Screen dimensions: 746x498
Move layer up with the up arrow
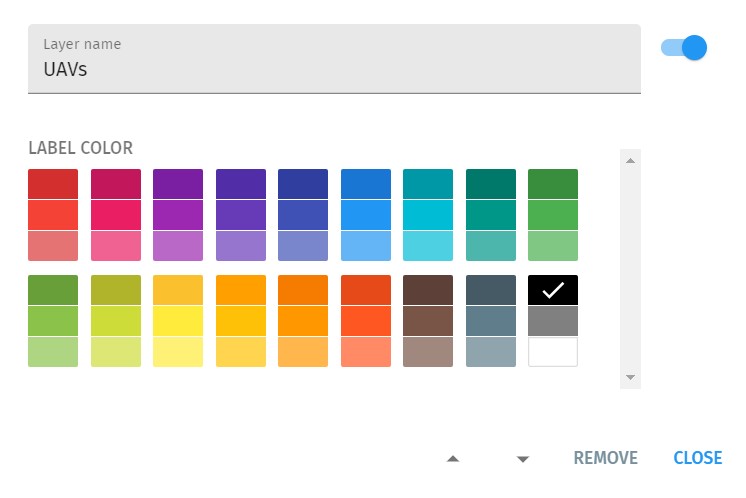453,459
